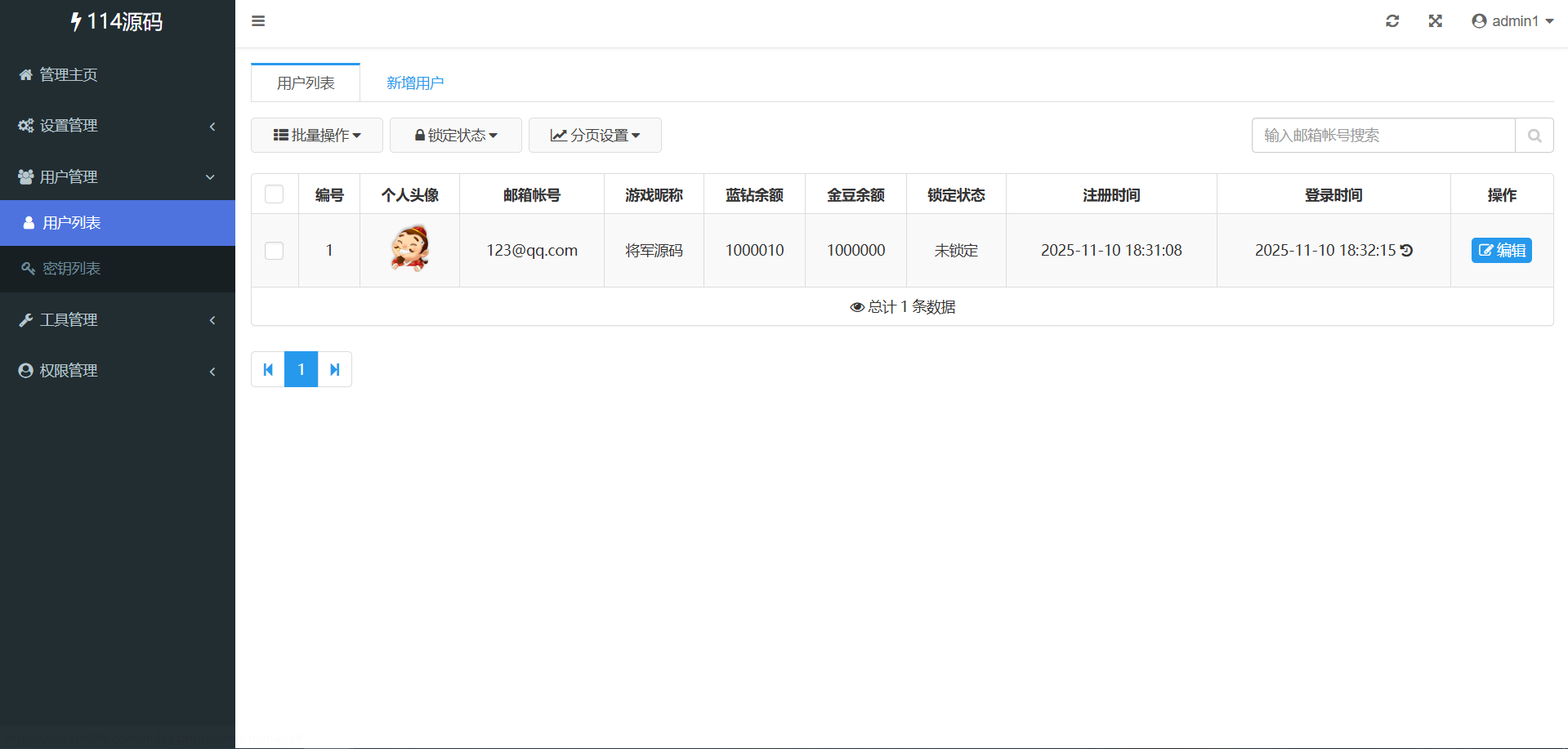This screenshot has height=749, width=1568.
Task: Expand the 设置管理 sidebar menu
Action: (118, 126)
